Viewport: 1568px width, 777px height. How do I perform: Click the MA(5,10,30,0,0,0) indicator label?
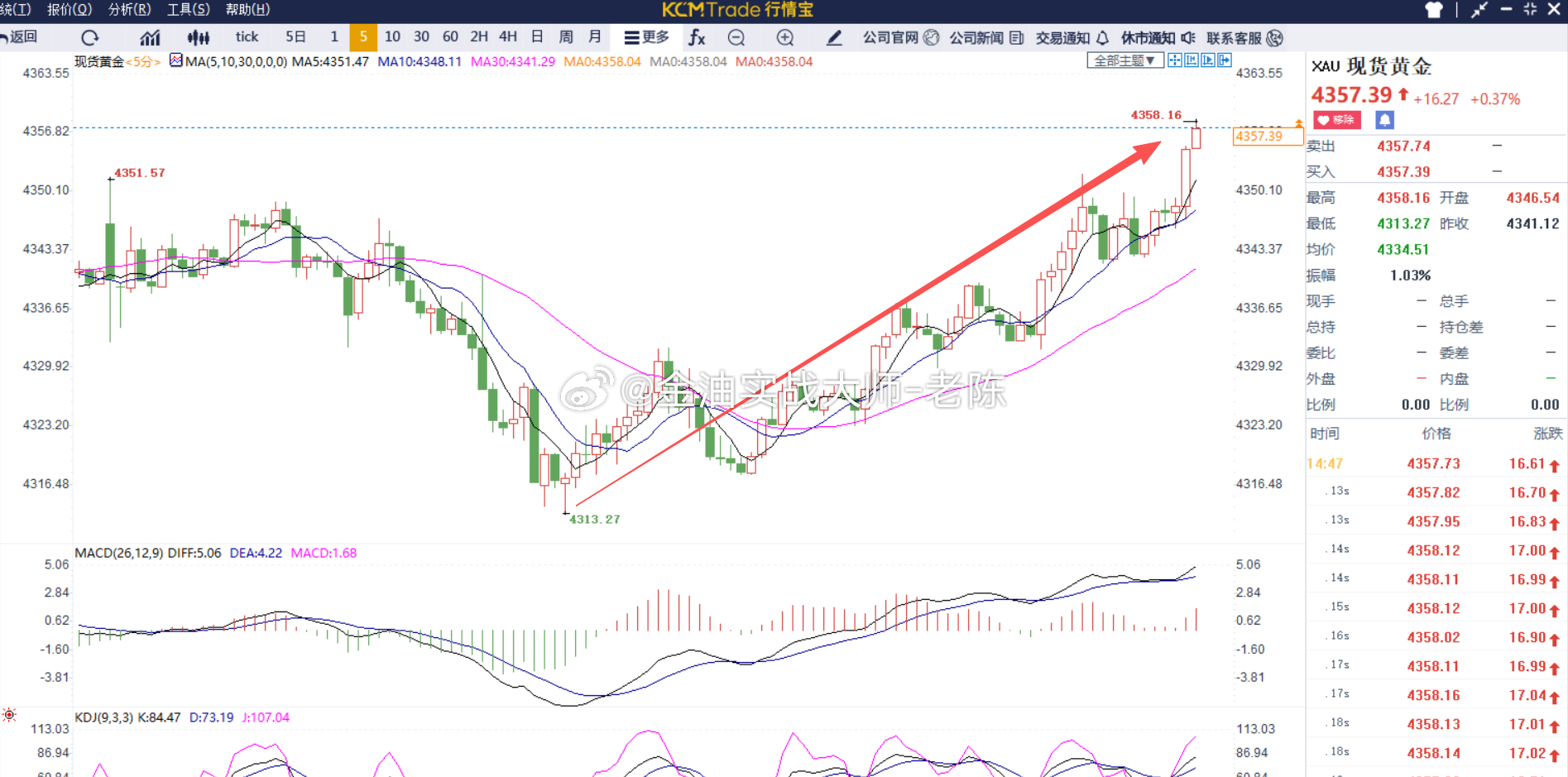(x=237, y=61)
